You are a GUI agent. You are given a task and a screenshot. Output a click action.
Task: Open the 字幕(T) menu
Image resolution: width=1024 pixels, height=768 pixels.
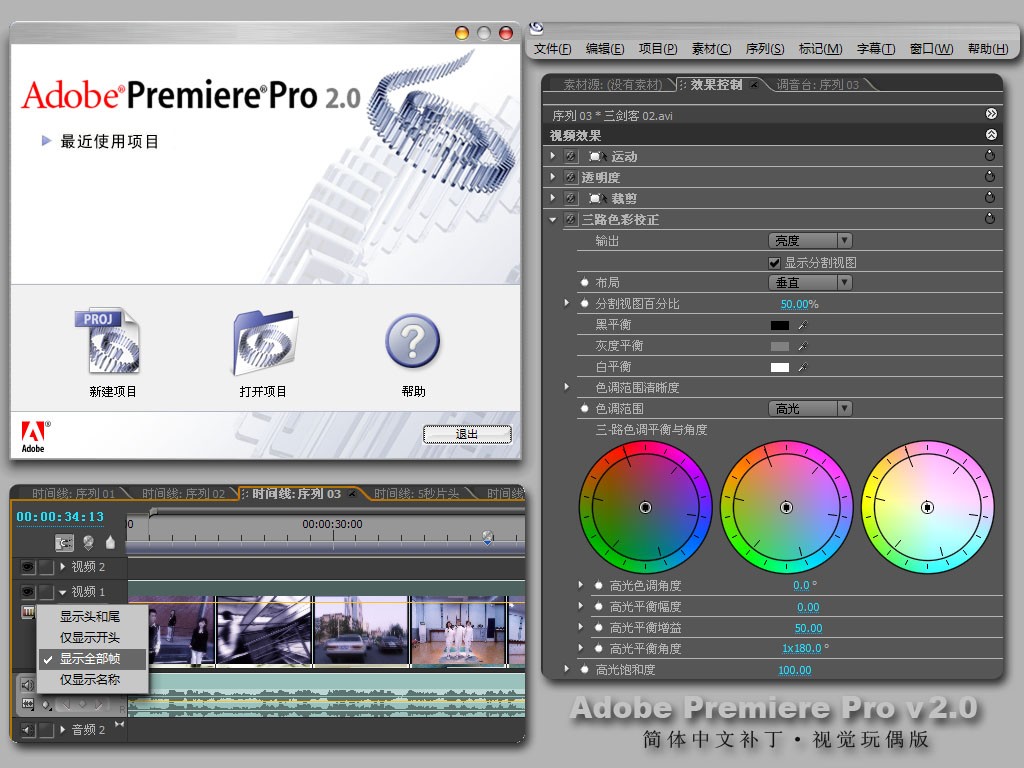point(876,49)
